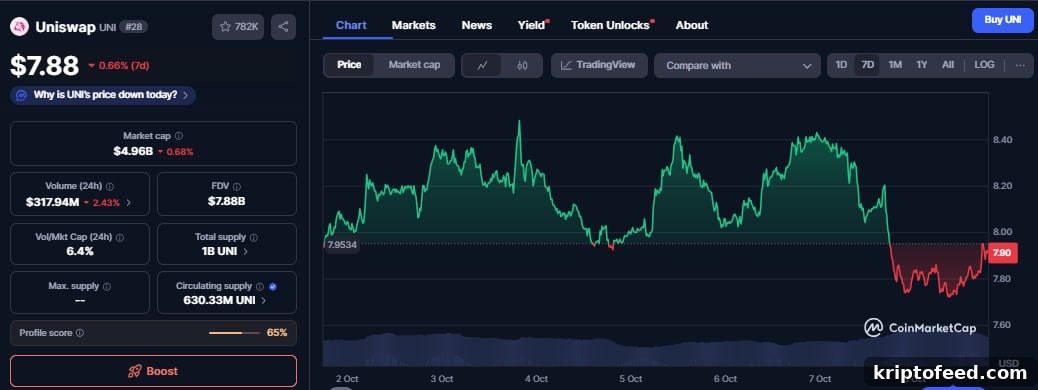Screen dimensions: 1038x390
Task: Click Max. supply info icon
Action: (x=107, y=287)
